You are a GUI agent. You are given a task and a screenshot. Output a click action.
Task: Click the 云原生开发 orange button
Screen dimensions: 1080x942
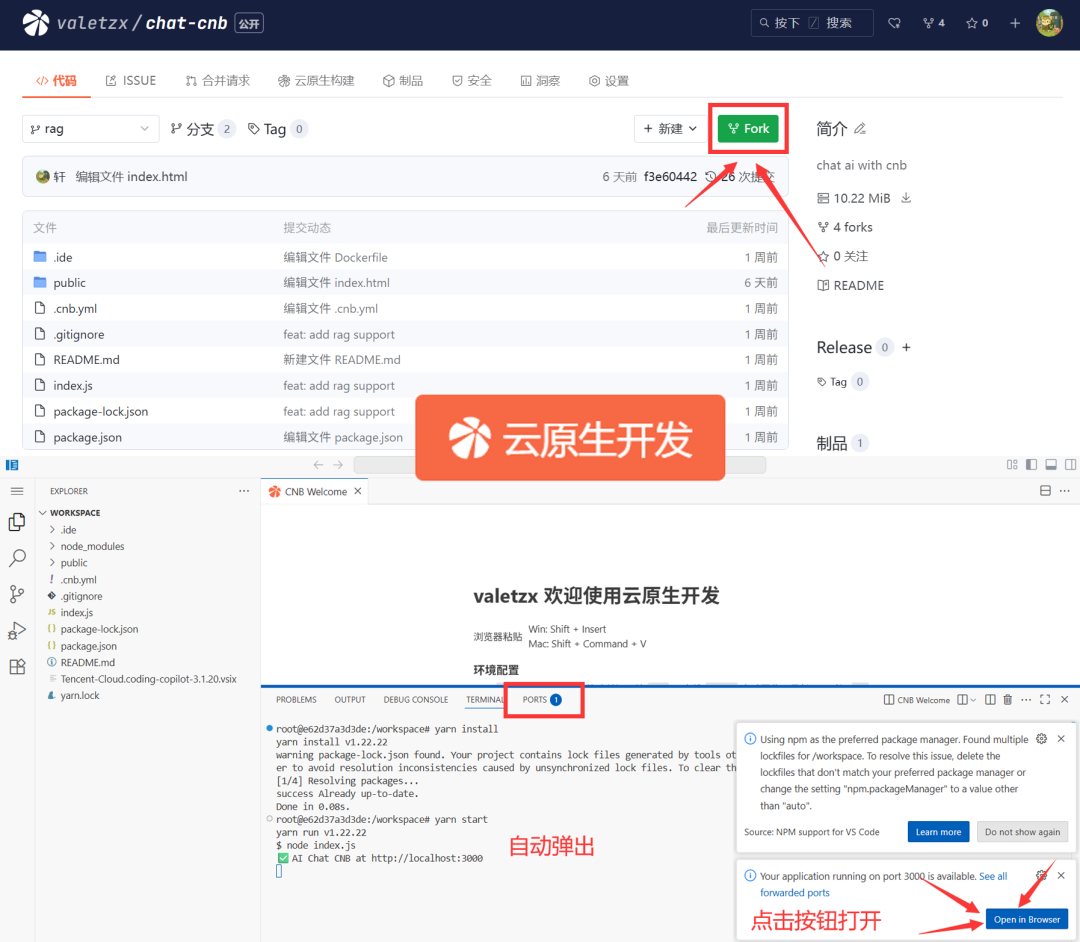pos(570,438)
